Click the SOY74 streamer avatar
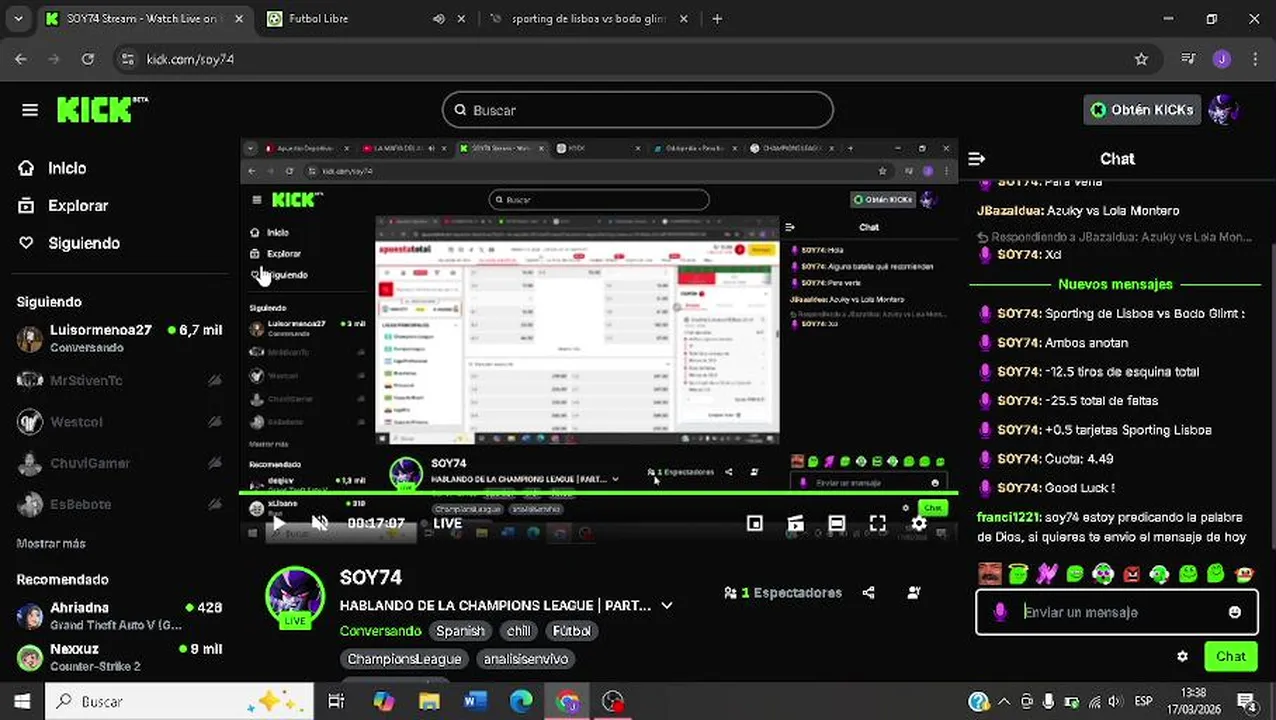 [295, 596]
